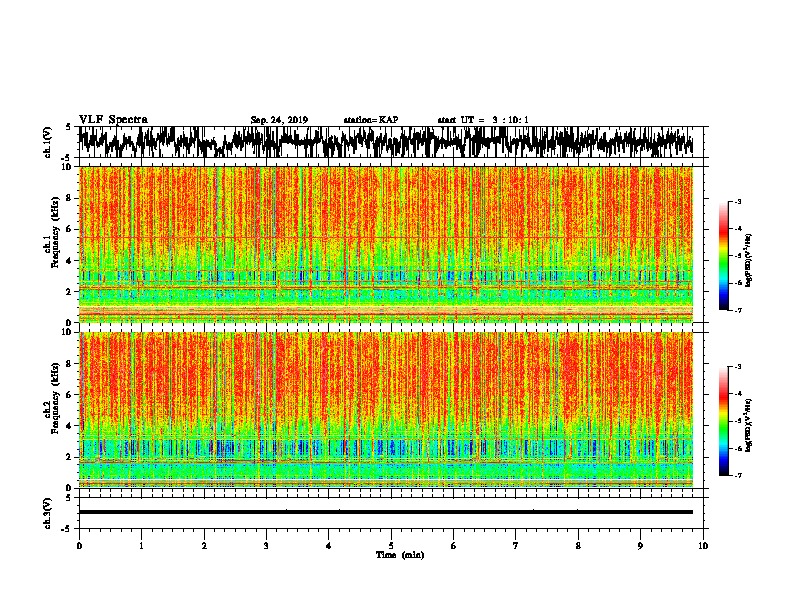Pick the ch.2 spectrogram color scale bar
Viewport: 792px width, 612px height.
pyautogui.click(x=724, y=421)
